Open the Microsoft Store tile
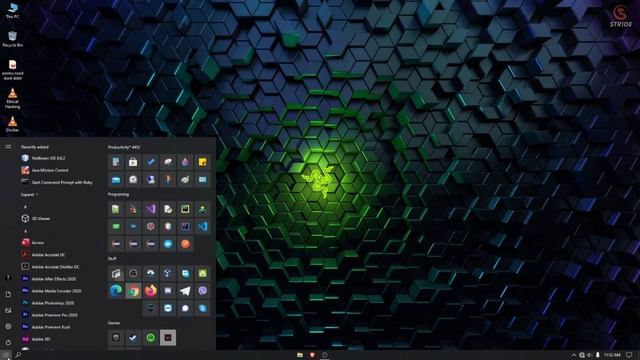640x360 pixels. [x=133, y=162]
